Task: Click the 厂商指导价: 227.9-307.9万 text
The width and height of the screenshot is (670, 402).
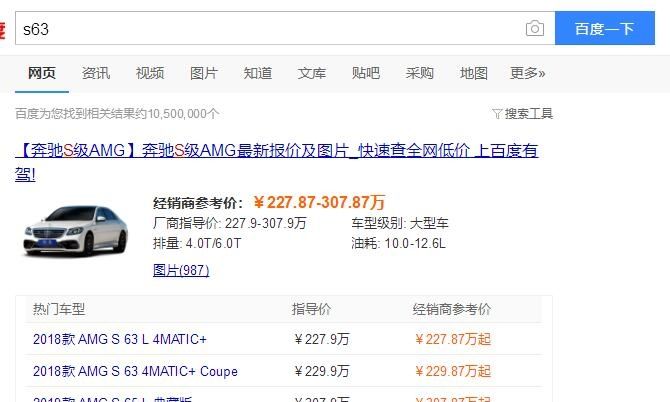Action: [229, 223]
